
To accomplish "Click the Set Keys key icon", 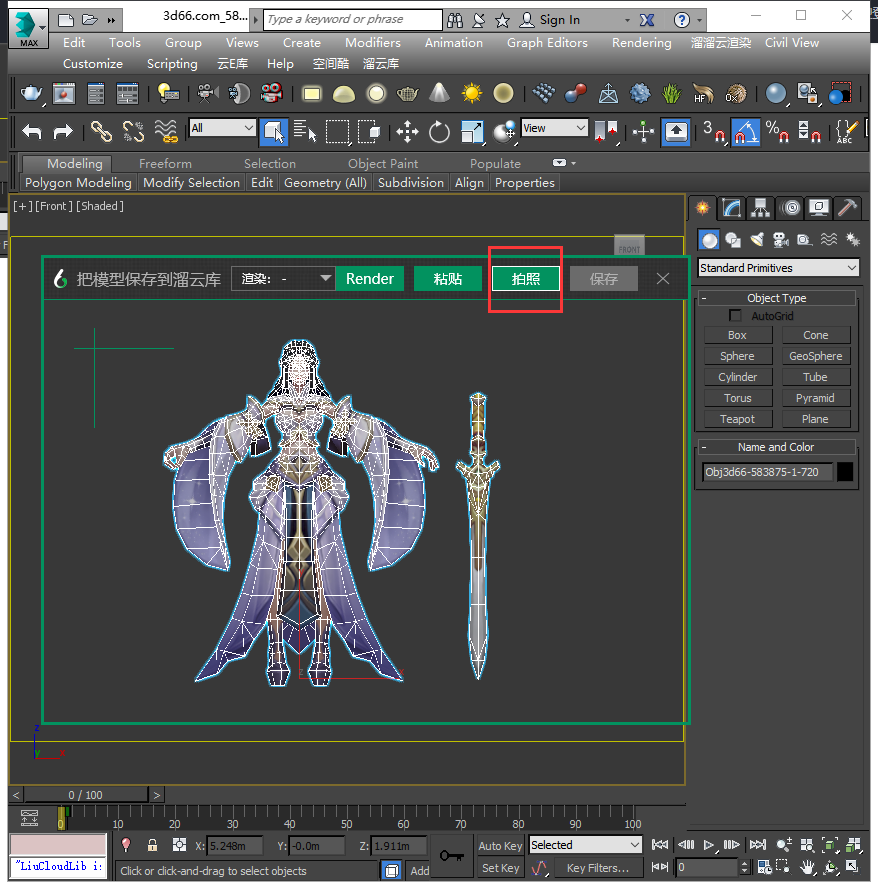I will click(x=452, y=856).
